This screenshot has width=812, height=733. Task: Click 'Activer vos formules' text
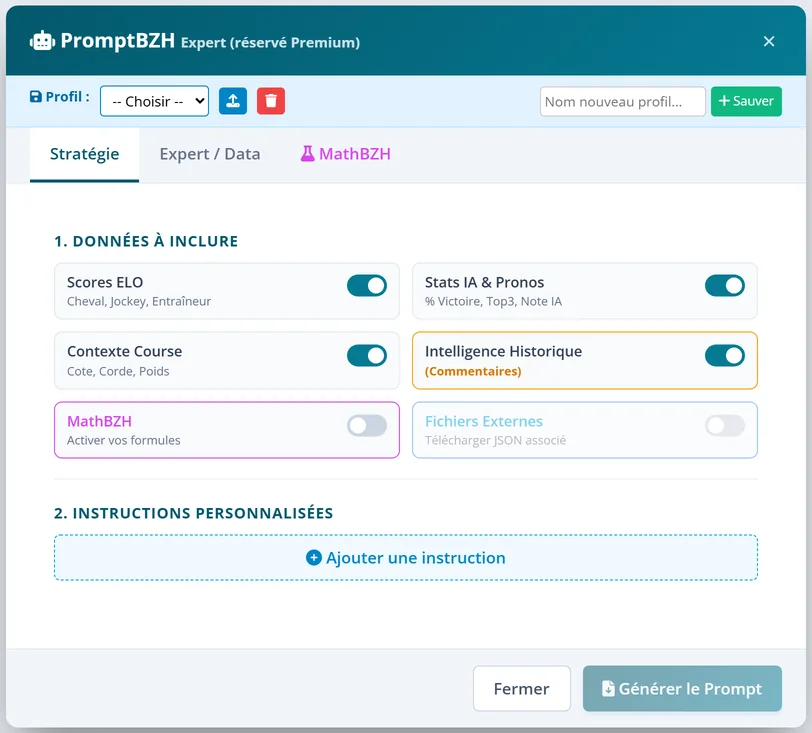[x=124, y=440]
